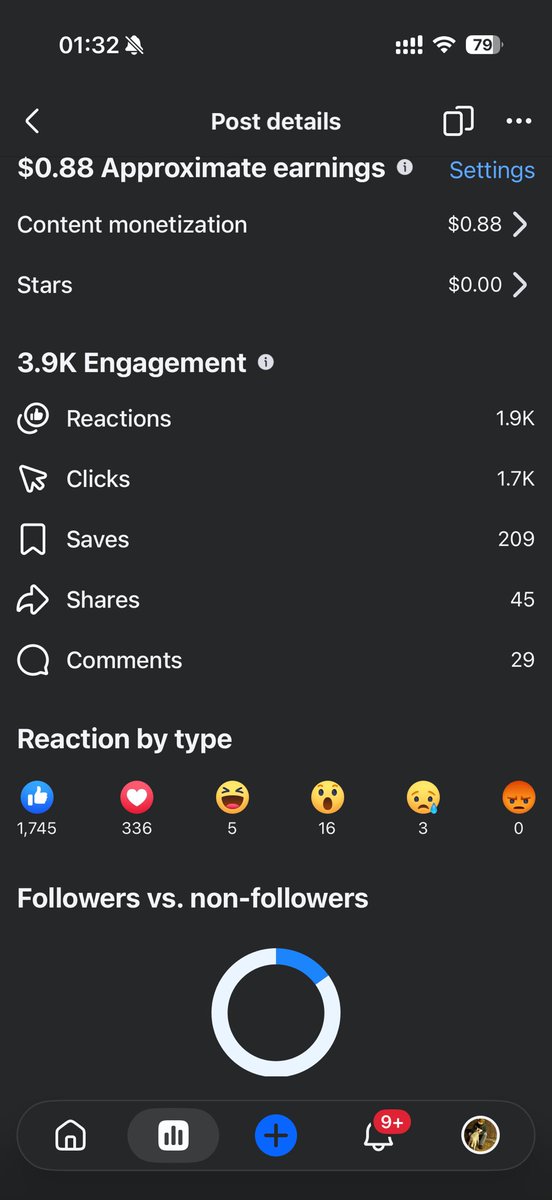This screenshot has height=1200, width=552.
Task: Tap the followers donut chart
Action: pyautogui.click(x=276, y=1012)
